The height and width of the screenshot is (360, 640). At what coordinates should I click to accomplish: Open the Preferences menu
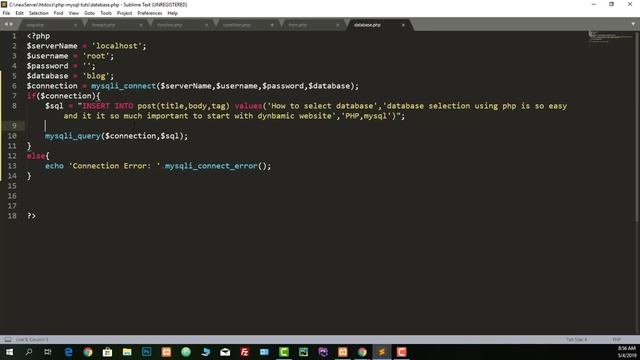(x=150, y=13)
